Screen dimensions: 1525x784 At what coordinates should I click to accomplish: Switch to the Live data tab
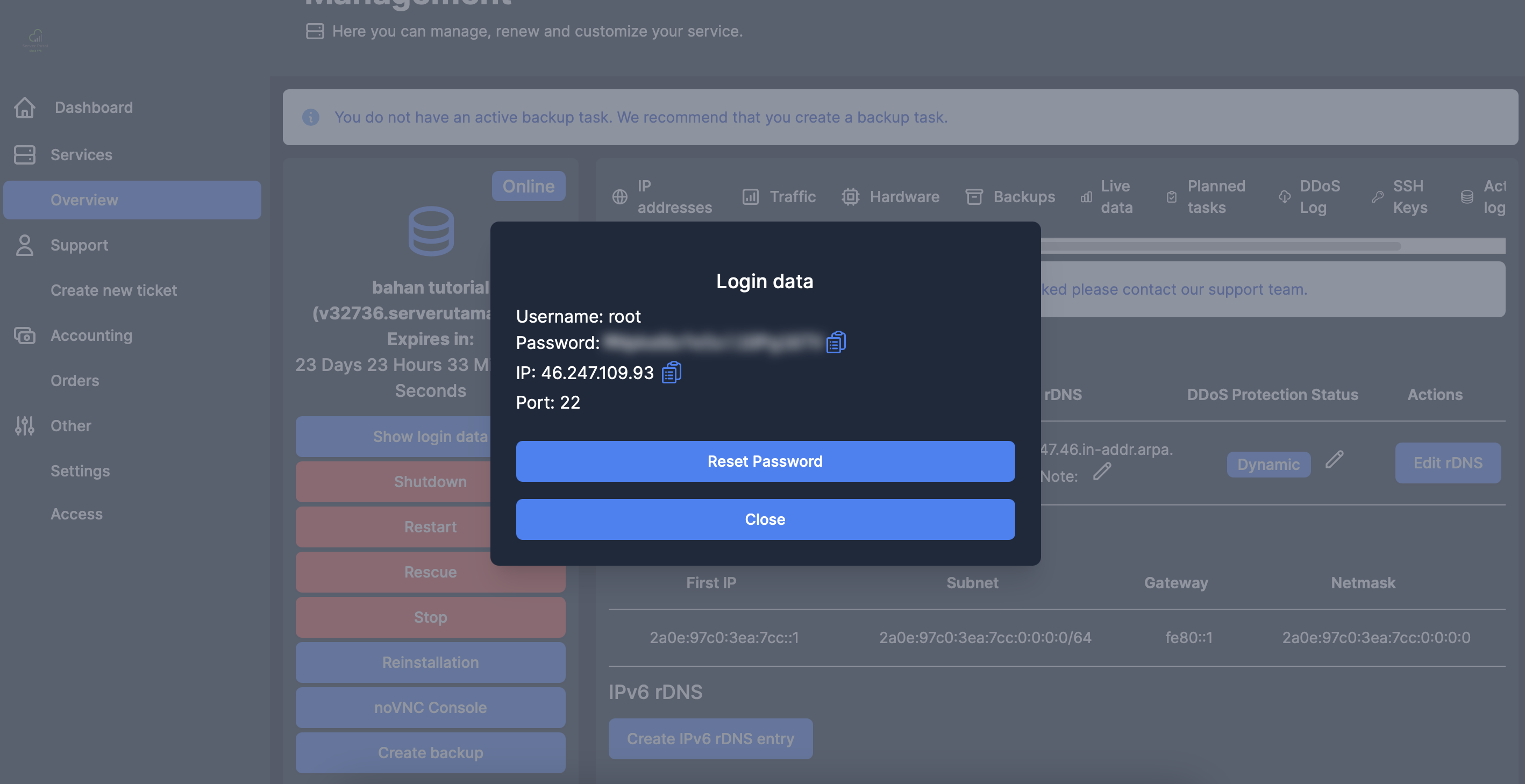(1116, 197)
